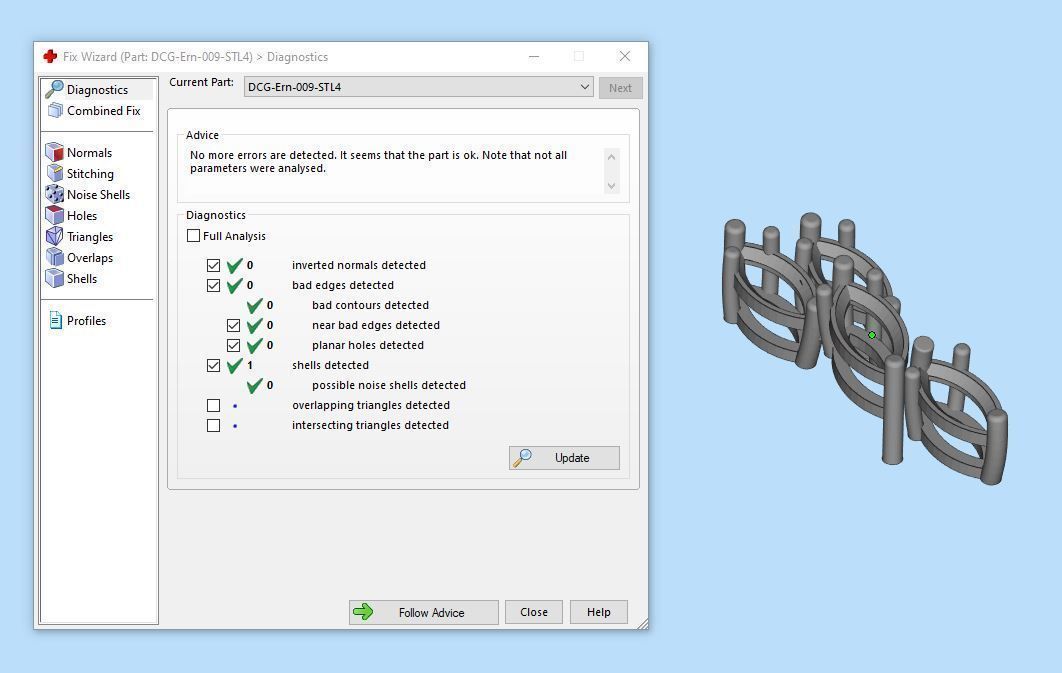Enable overlapping triangles detected checkbox
The width and height of the screenshot is (1062, 673).
pos(213,405)
